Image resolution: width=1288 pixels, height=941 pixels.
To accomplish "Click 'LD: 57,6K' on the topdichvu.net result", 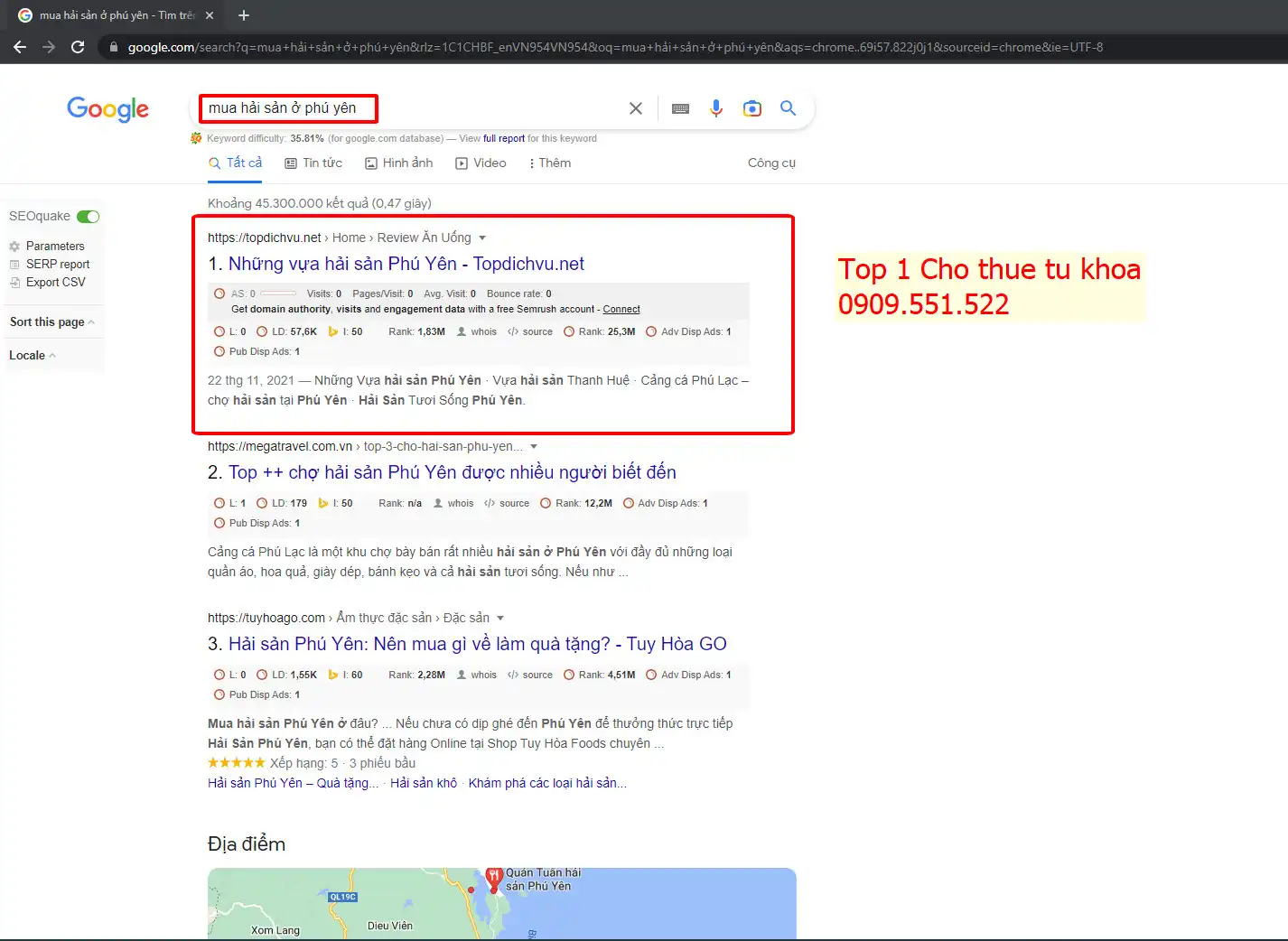I will [287, 331].
